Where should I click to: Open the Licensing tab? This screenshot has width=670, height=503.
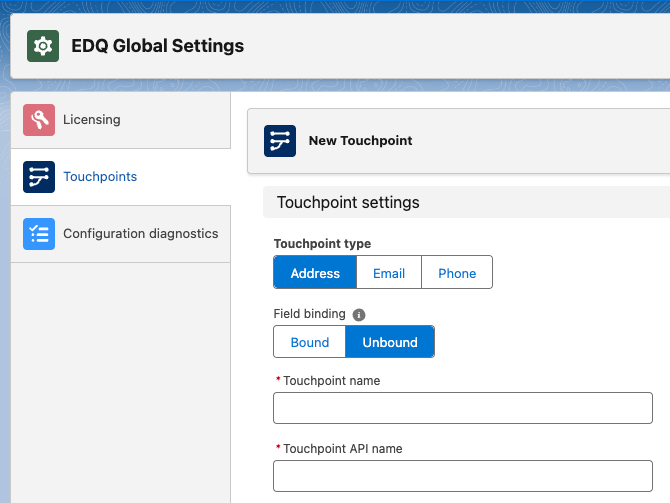[x=91, y=120]
